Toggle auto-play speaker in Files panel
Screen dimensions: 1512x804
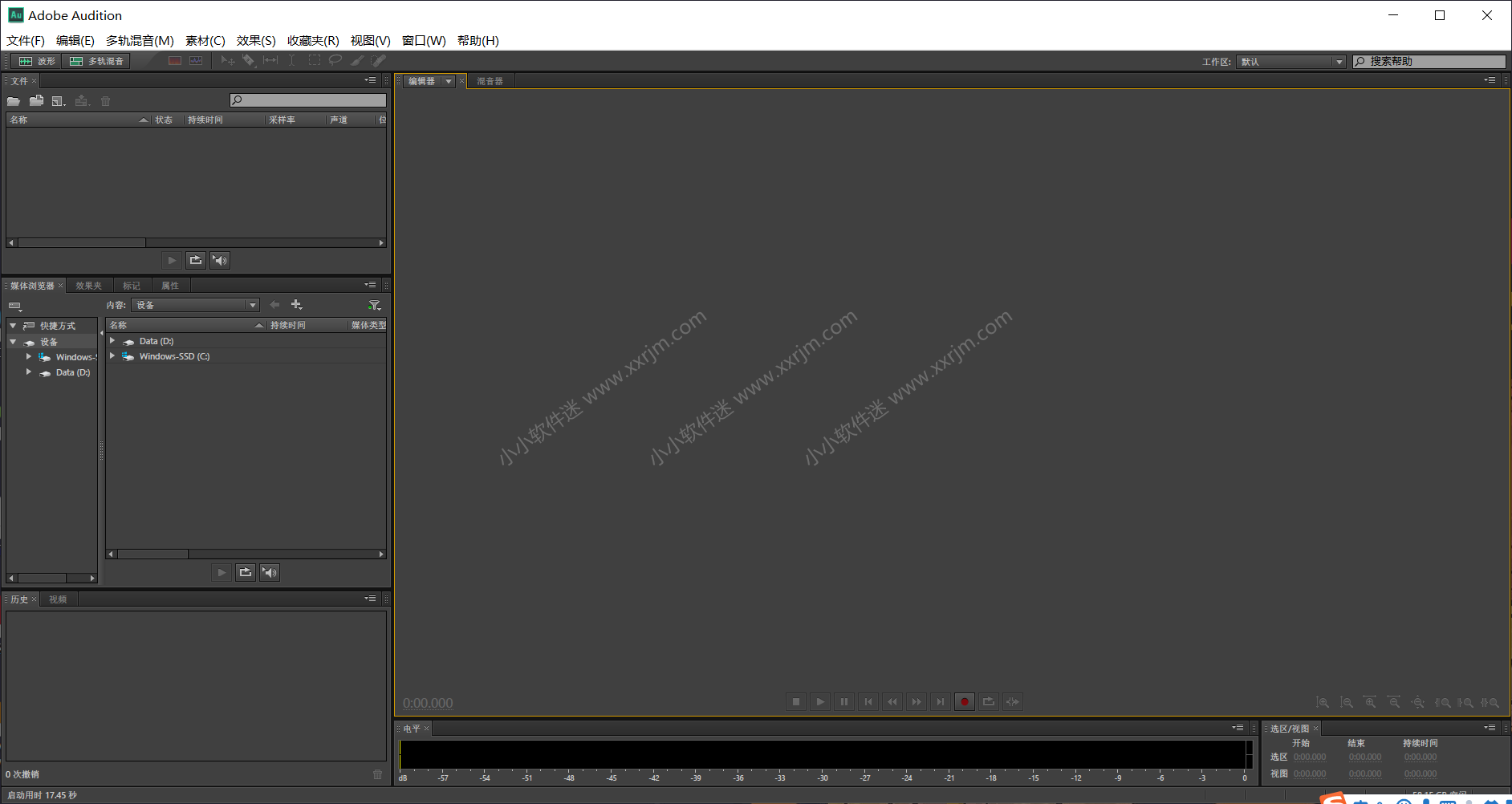pos(220,260)
